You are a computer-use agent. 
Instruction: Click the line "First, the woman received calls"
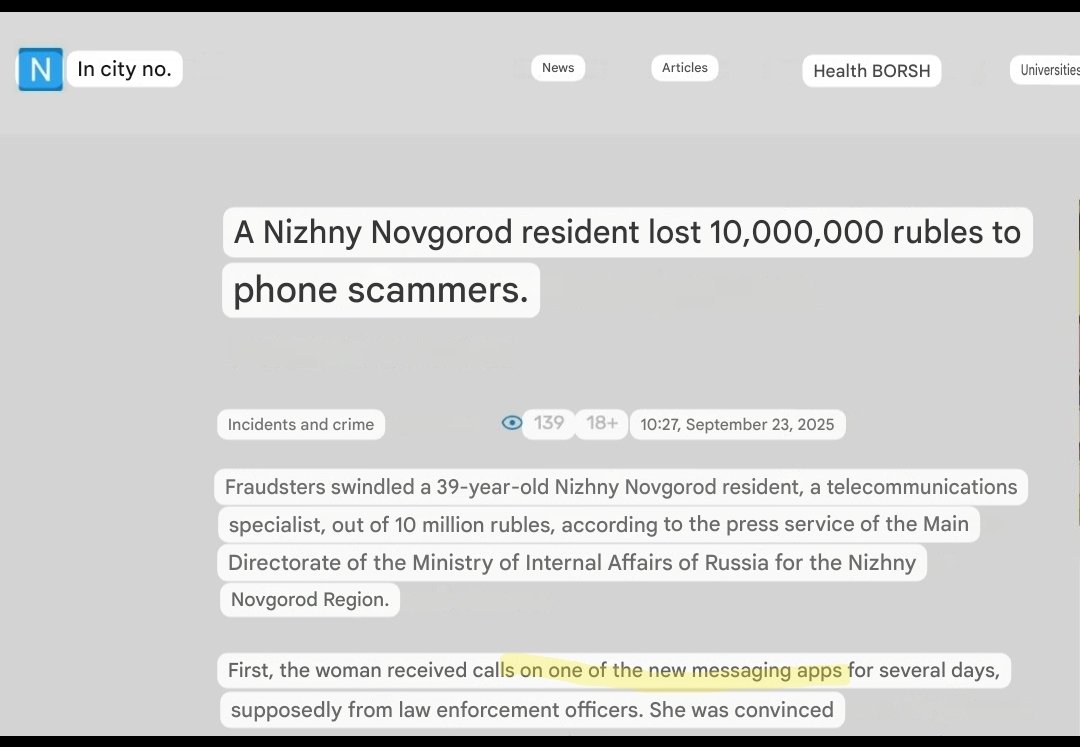tap(614, 671)
